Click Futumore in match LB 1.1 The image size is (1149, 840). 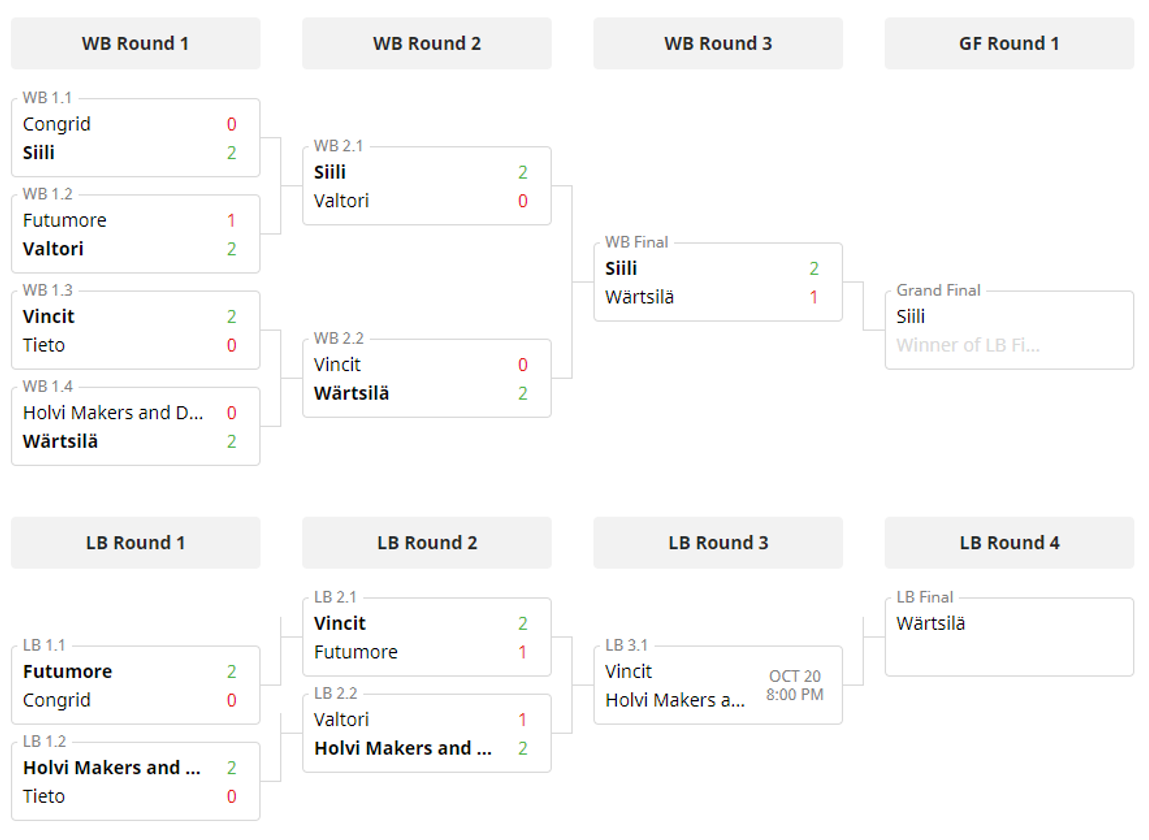pos(67,671)
